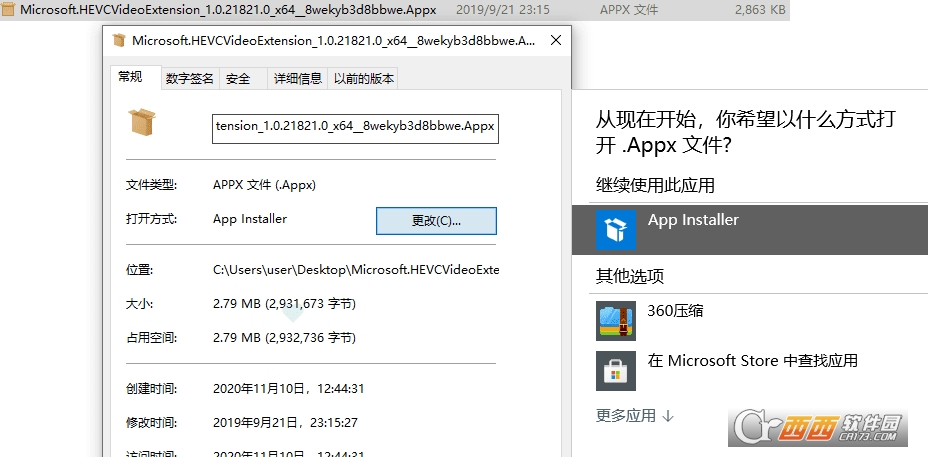Click the large package icon beside filename field

coord(142,122)
